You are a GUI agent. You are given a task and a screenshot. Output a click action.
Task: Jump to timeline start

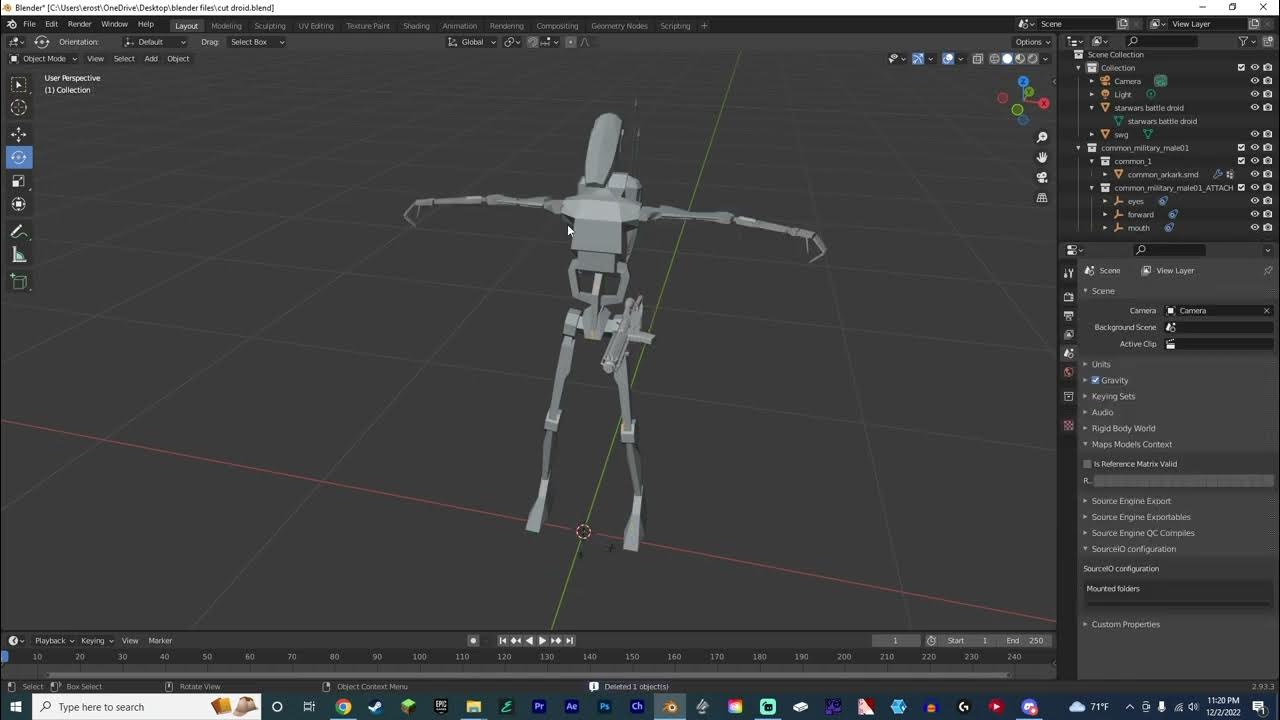[503, 640]
